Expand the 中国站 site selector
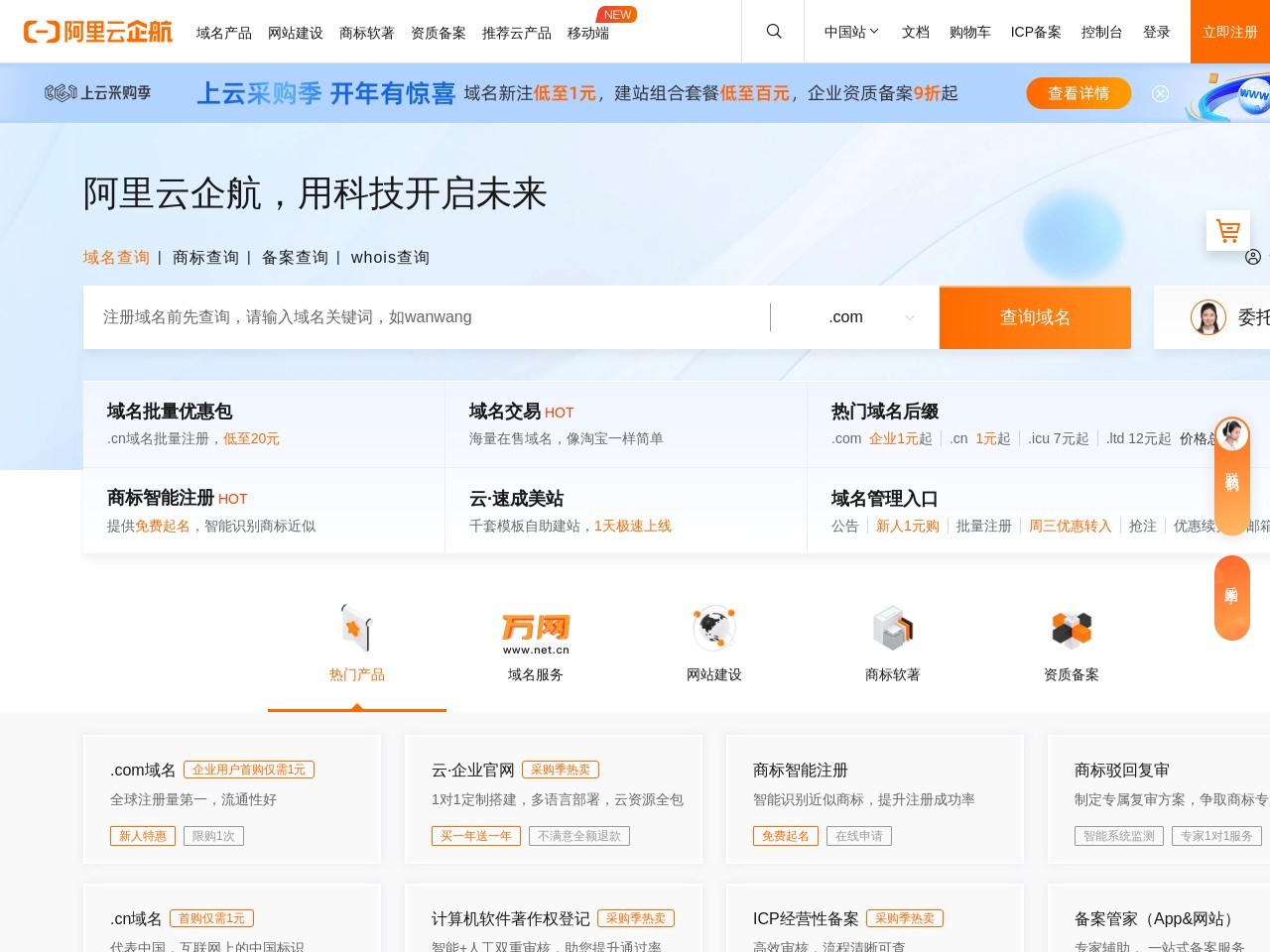Viewport: 1270px width, 952px height. coord(850,31)
